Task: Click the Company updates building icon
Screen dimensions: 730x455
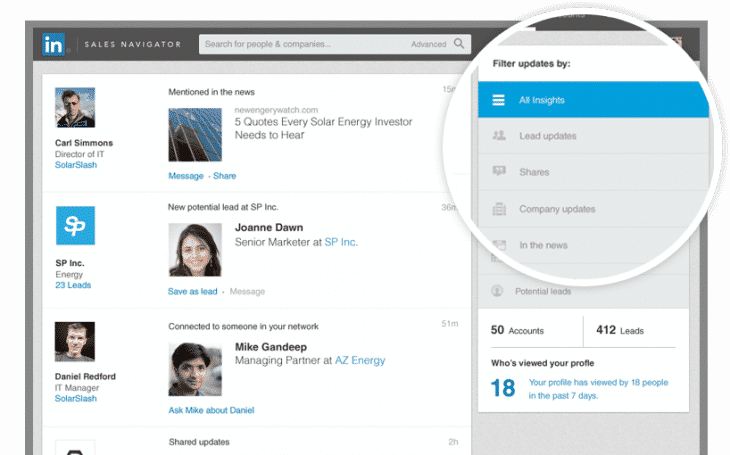Action: click(x=498, y=209)
